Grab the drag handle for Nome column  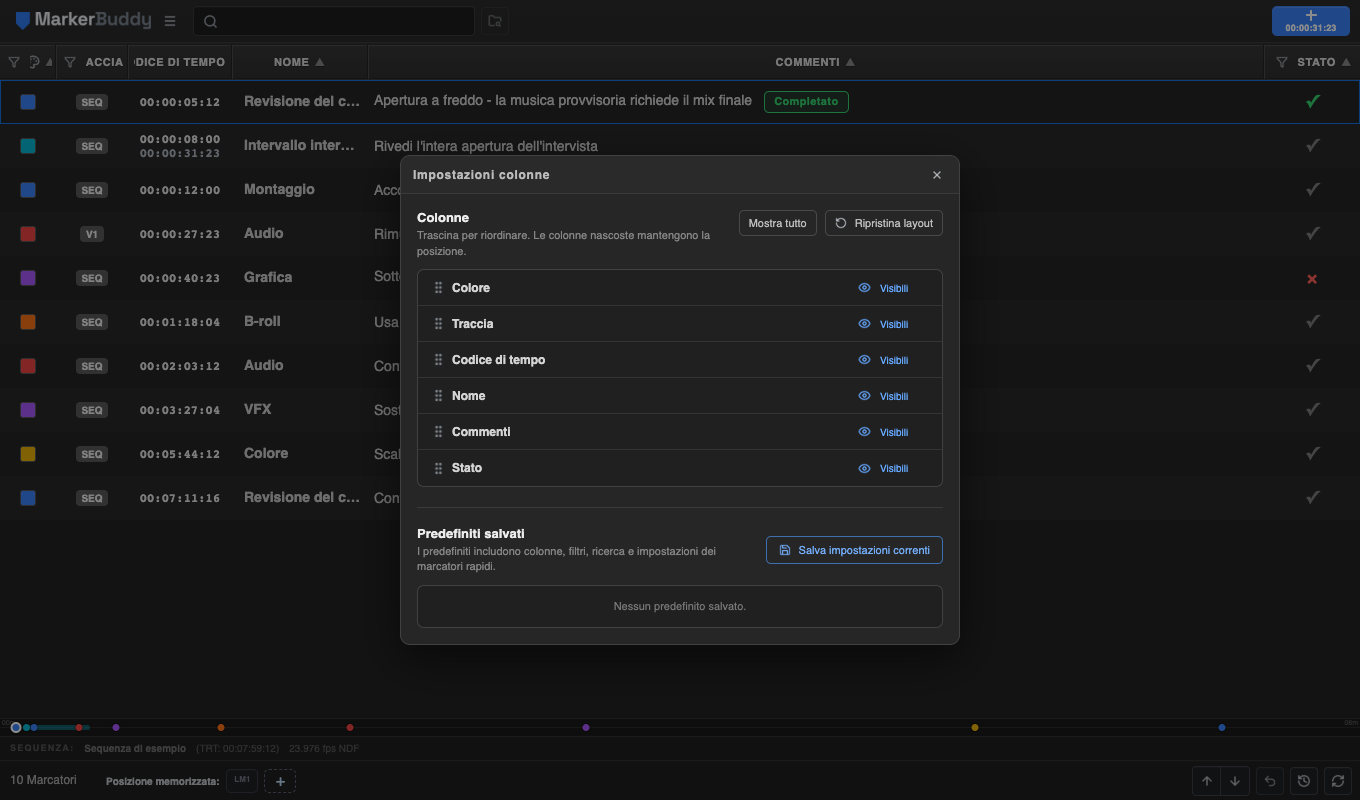coord(438,396)
